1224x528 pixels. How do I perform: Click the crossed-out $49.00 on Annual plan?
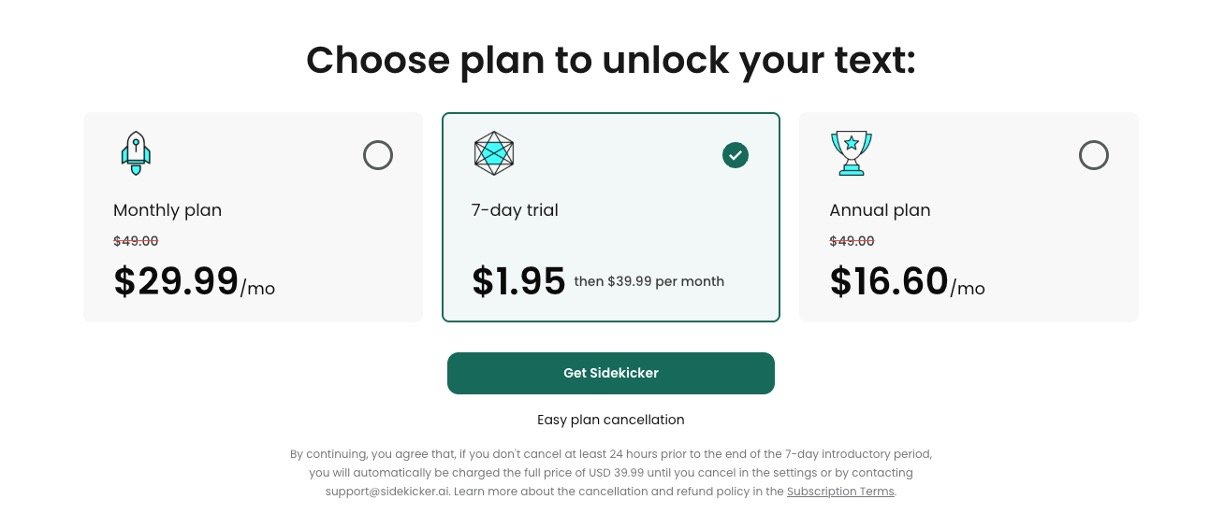tap(852, 241)
